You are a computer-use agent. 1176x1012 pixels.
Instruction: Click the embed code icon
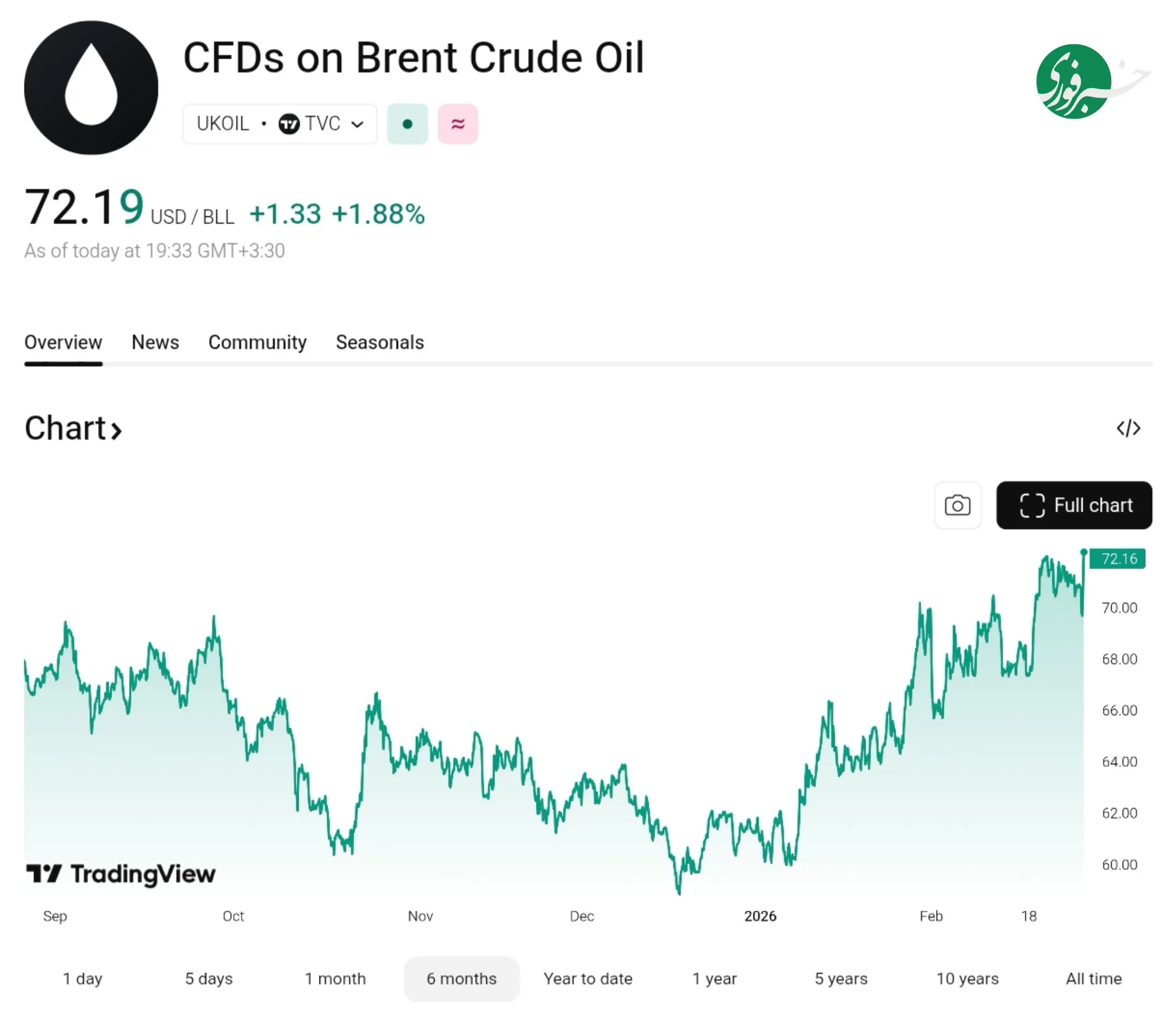1128,428
